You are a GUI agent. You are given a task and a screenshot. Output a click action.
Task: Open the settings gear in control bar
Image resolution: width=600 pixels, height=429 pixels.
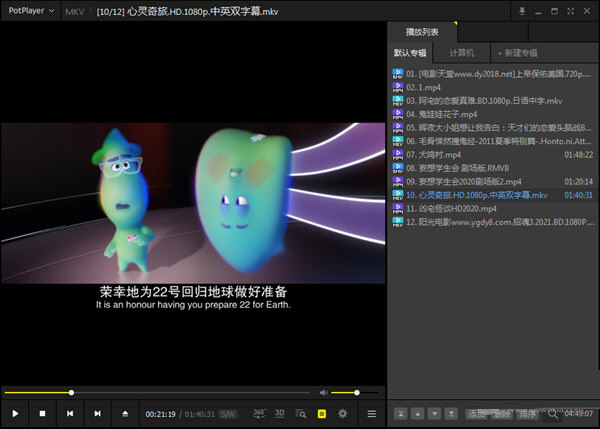click(x=343, y=413)
